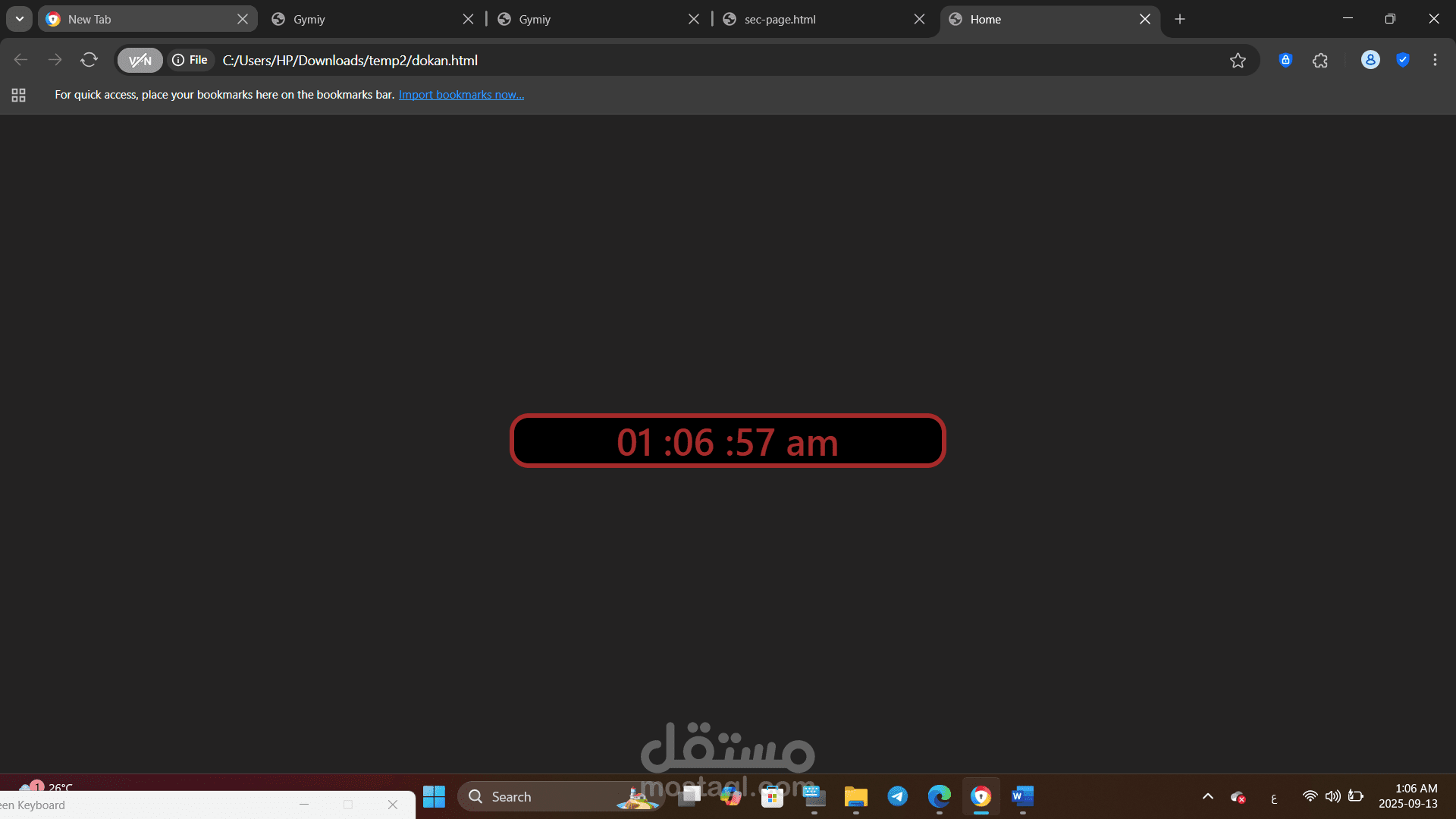Open Telegram from the taskbar
Image resolution: width=1456 pixels, height=819 pixels.
898,796
